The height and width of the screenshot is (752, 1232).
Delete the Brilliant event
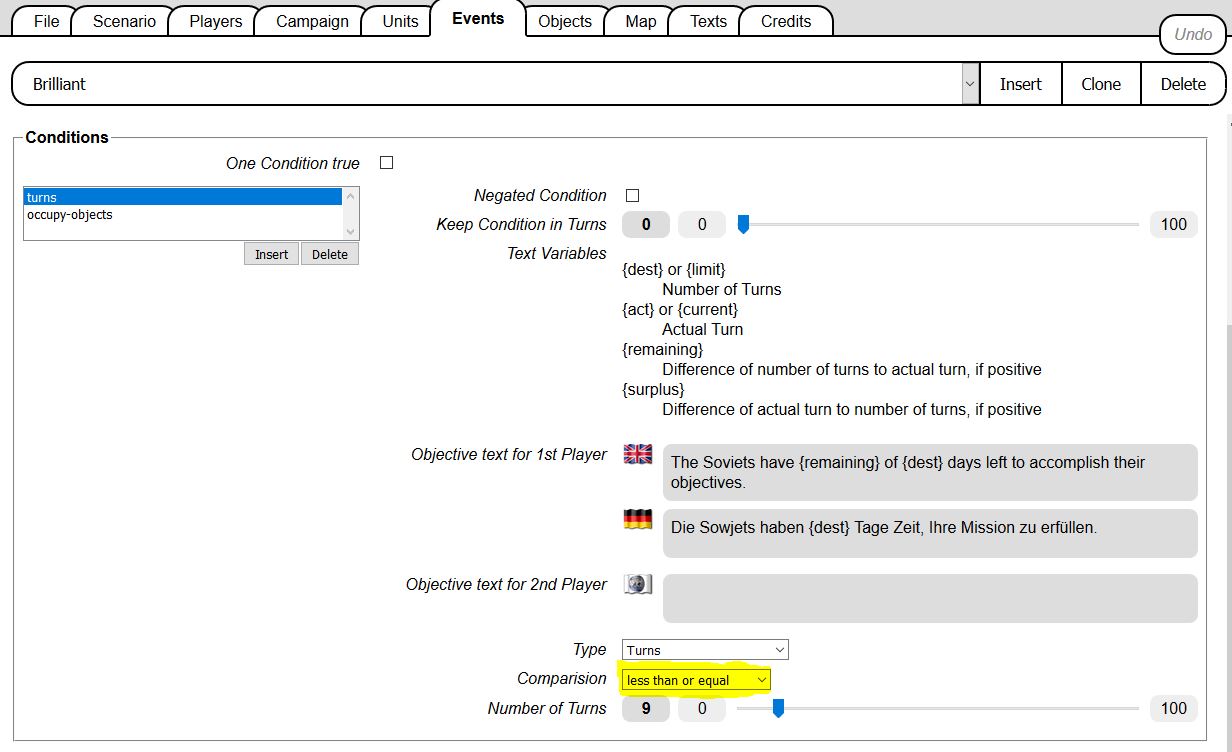point(1182,85)
